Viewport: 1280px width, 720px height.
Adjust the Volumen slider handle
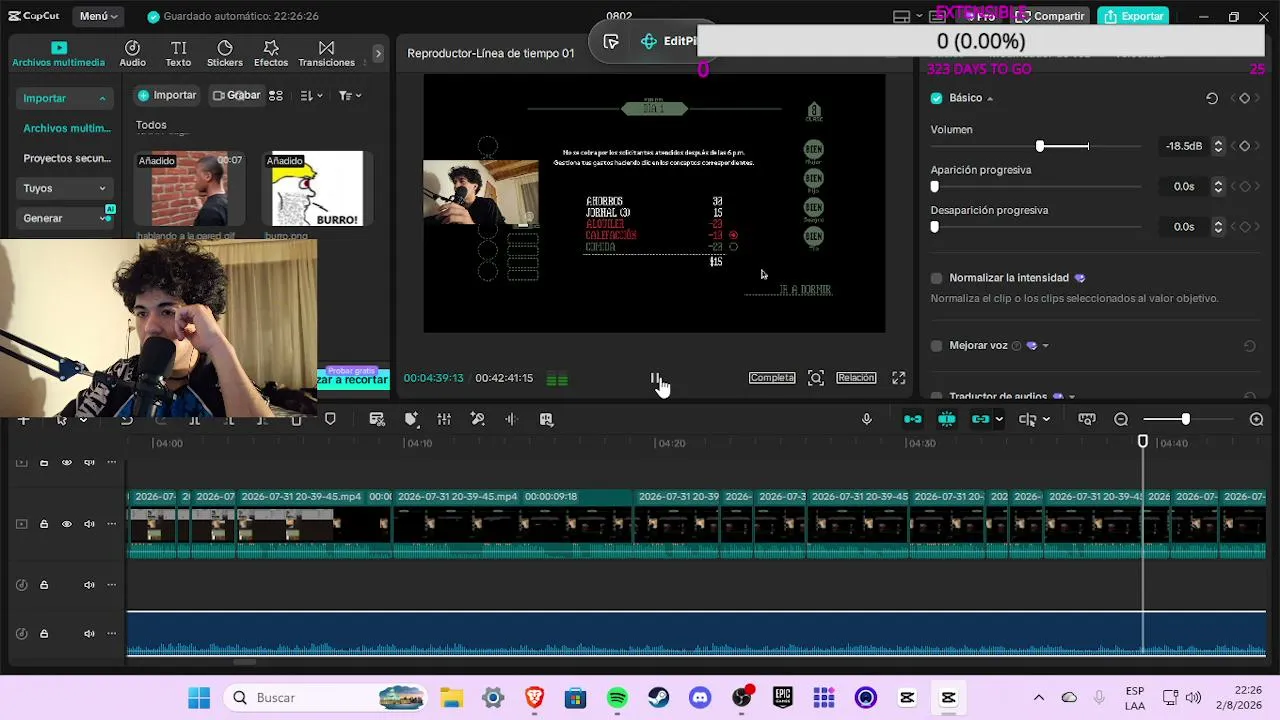[x=1040, y=146]
